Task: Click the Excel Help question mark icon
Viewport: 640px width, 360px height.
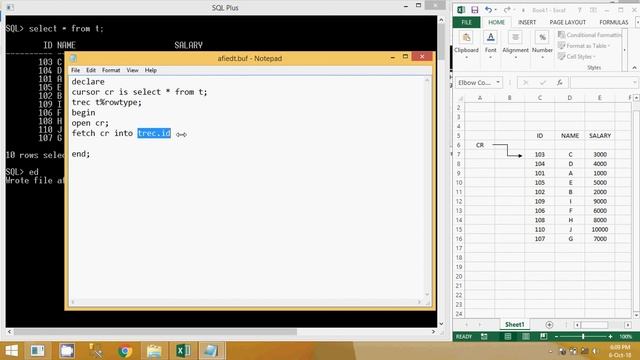Action: click(580, 10)
